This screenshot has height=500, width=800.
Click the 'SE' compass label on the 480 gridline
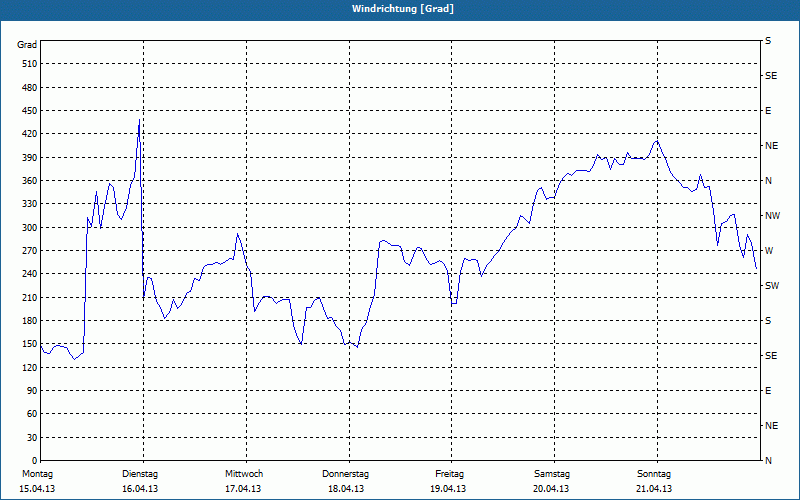pyautogui.click(x=771, y=76)
